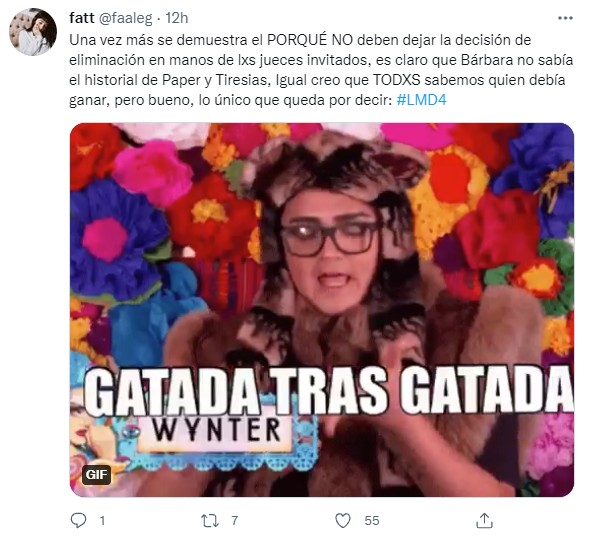The width and height of the screenshot is (589, 538).
Task: Click the reply count 1
Action: tap(102, 521)
